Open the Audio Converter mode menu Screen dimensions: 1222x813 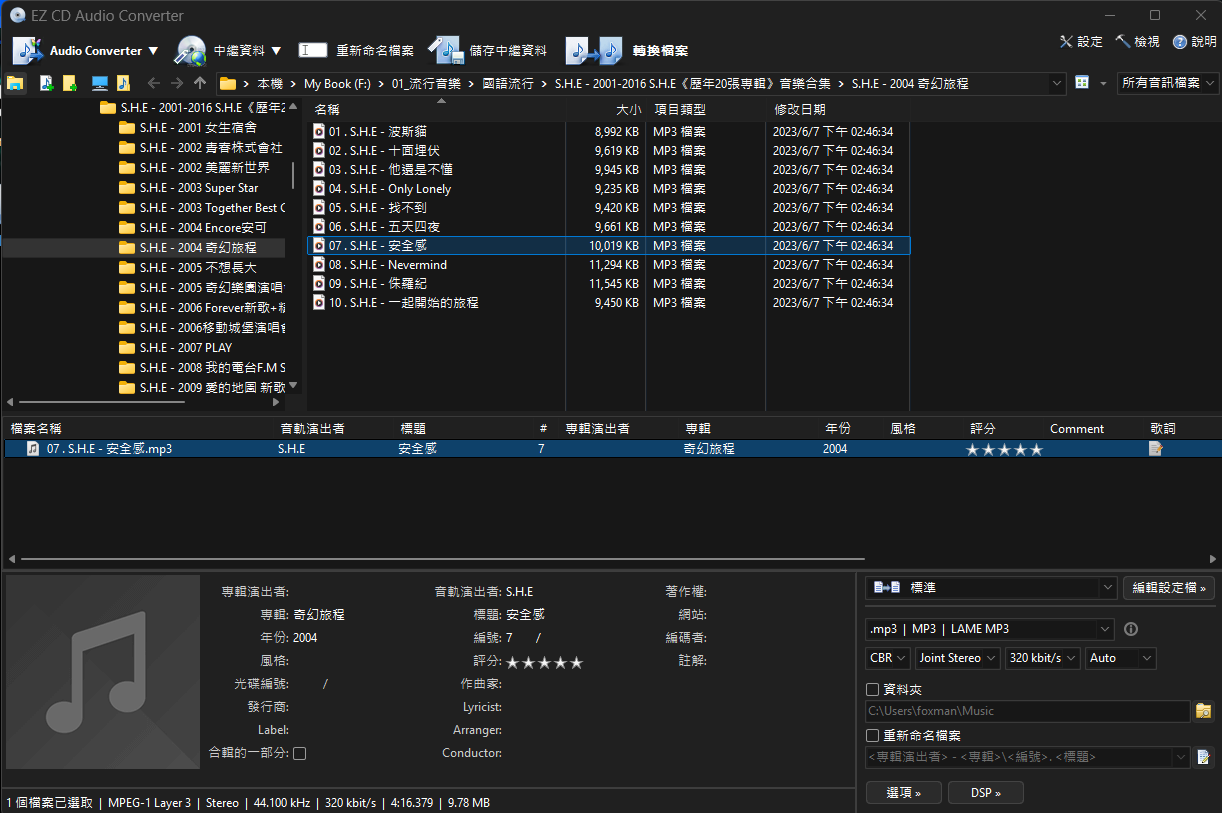[88, 50]
